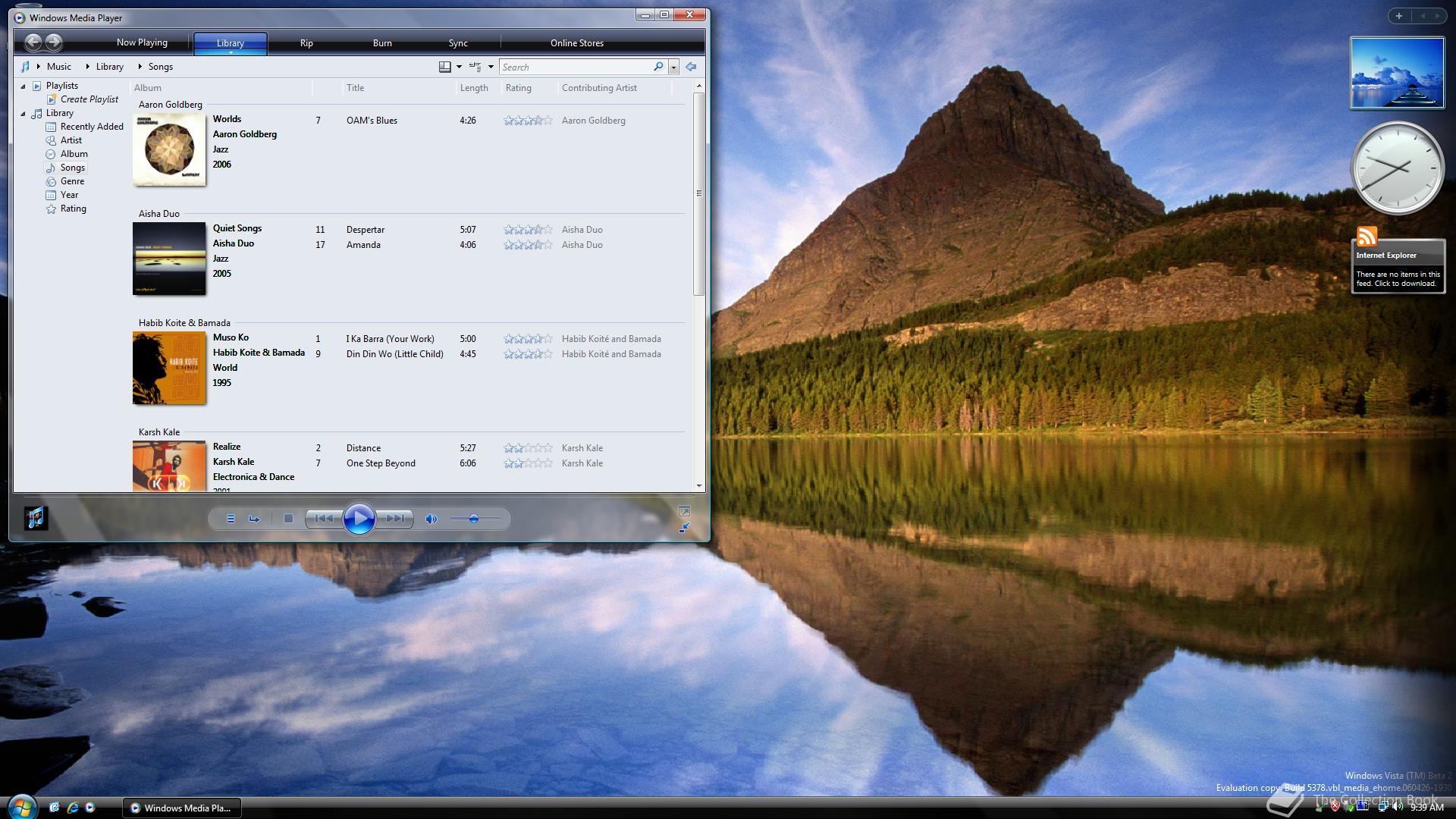
Task: Collapse the Library tree node
Action: click(x=23, y=114)
